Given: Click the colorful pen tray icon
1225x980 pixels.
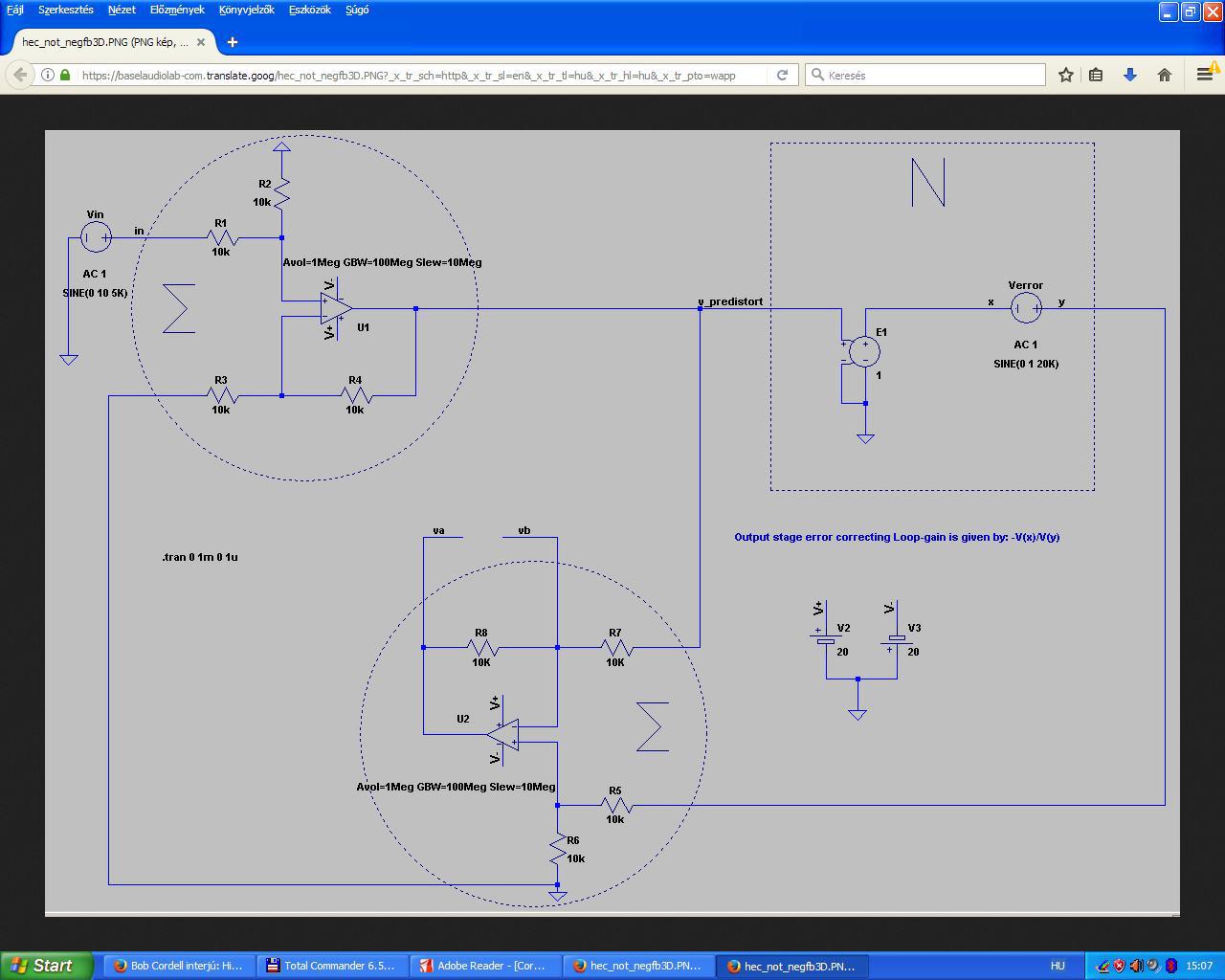Looking at the screenshot, I should (1102, 966).
